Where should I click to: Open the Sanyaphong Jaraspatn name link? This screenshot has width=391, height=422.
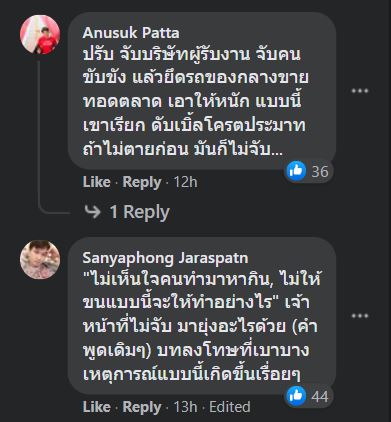pos(165,258)
